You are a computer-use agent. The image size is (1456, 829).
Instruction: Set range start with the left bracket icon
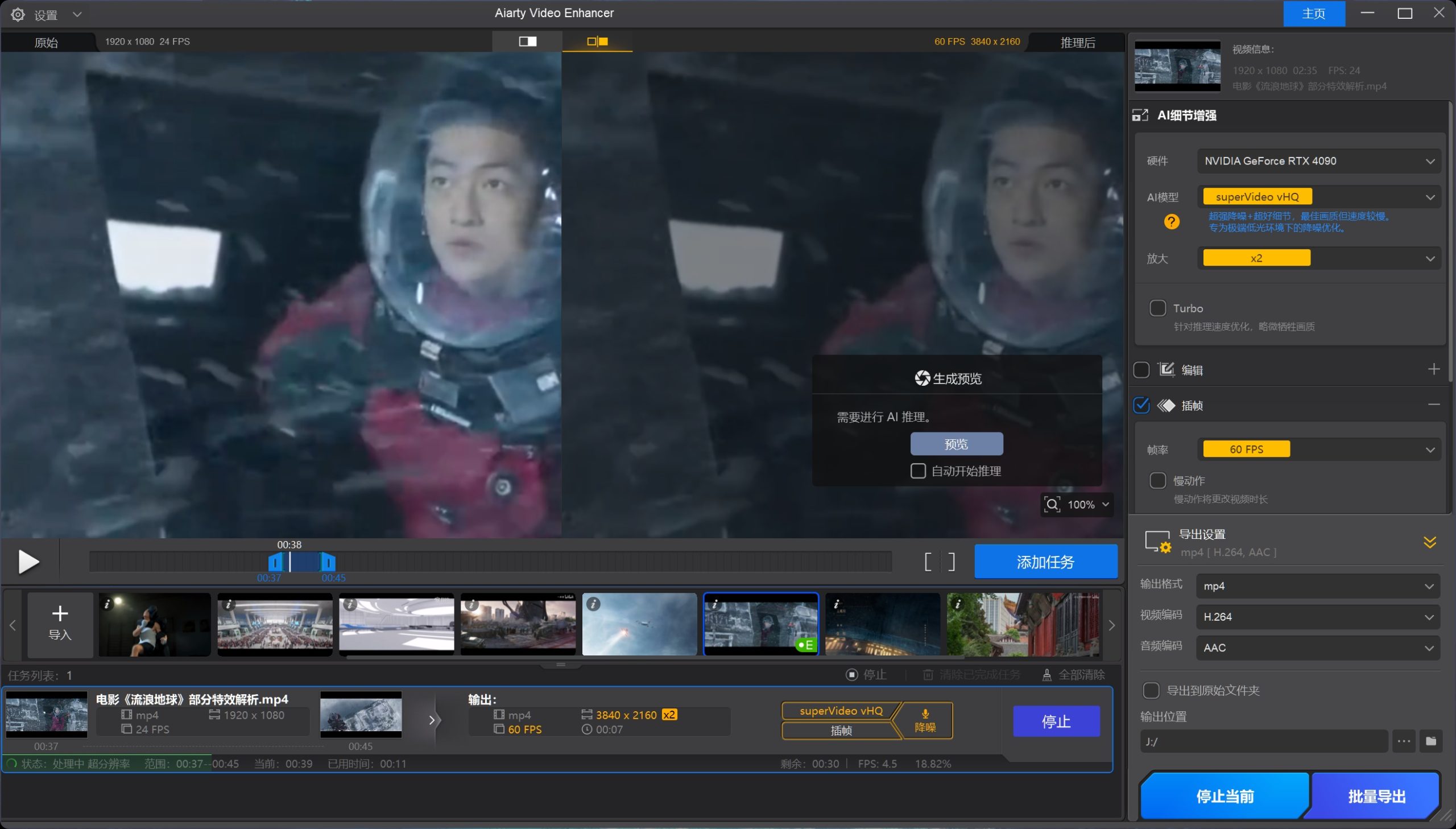tap(928, 562)
